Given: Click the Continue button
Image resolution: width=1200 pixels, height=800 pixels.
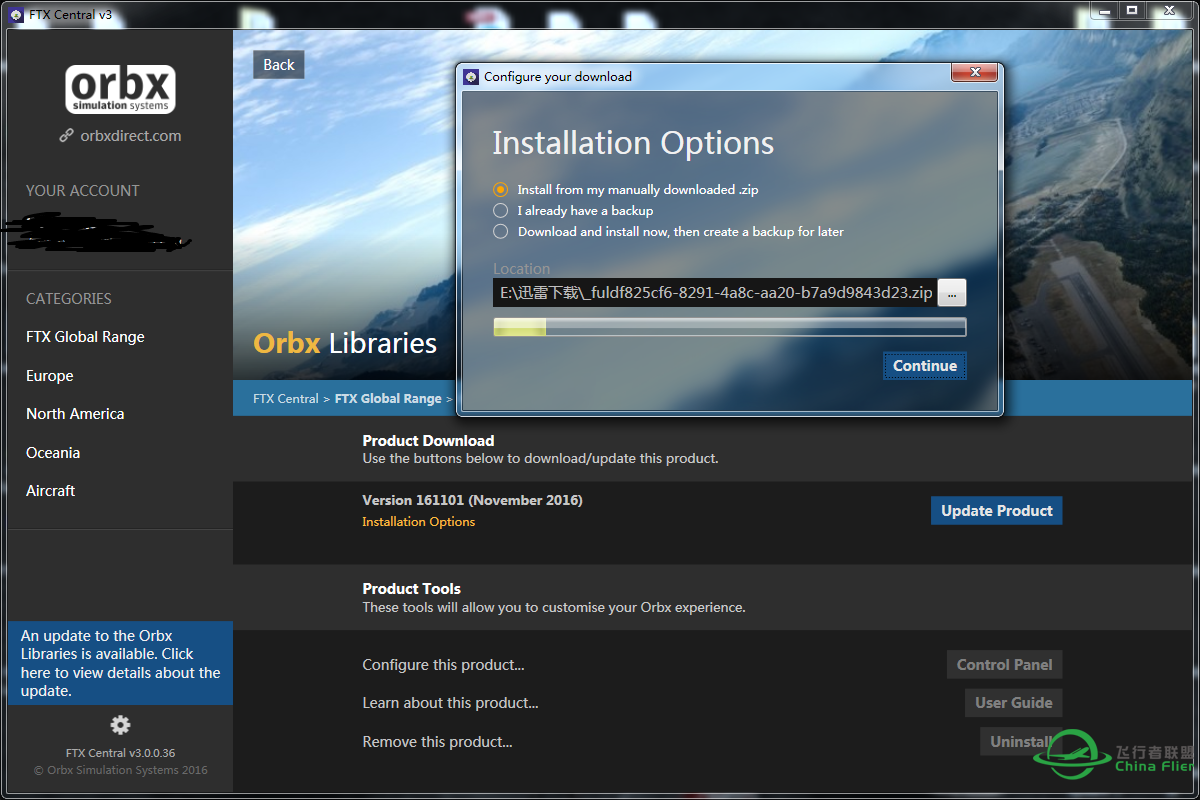Looking at the screenshot, I should coord(925,366).
